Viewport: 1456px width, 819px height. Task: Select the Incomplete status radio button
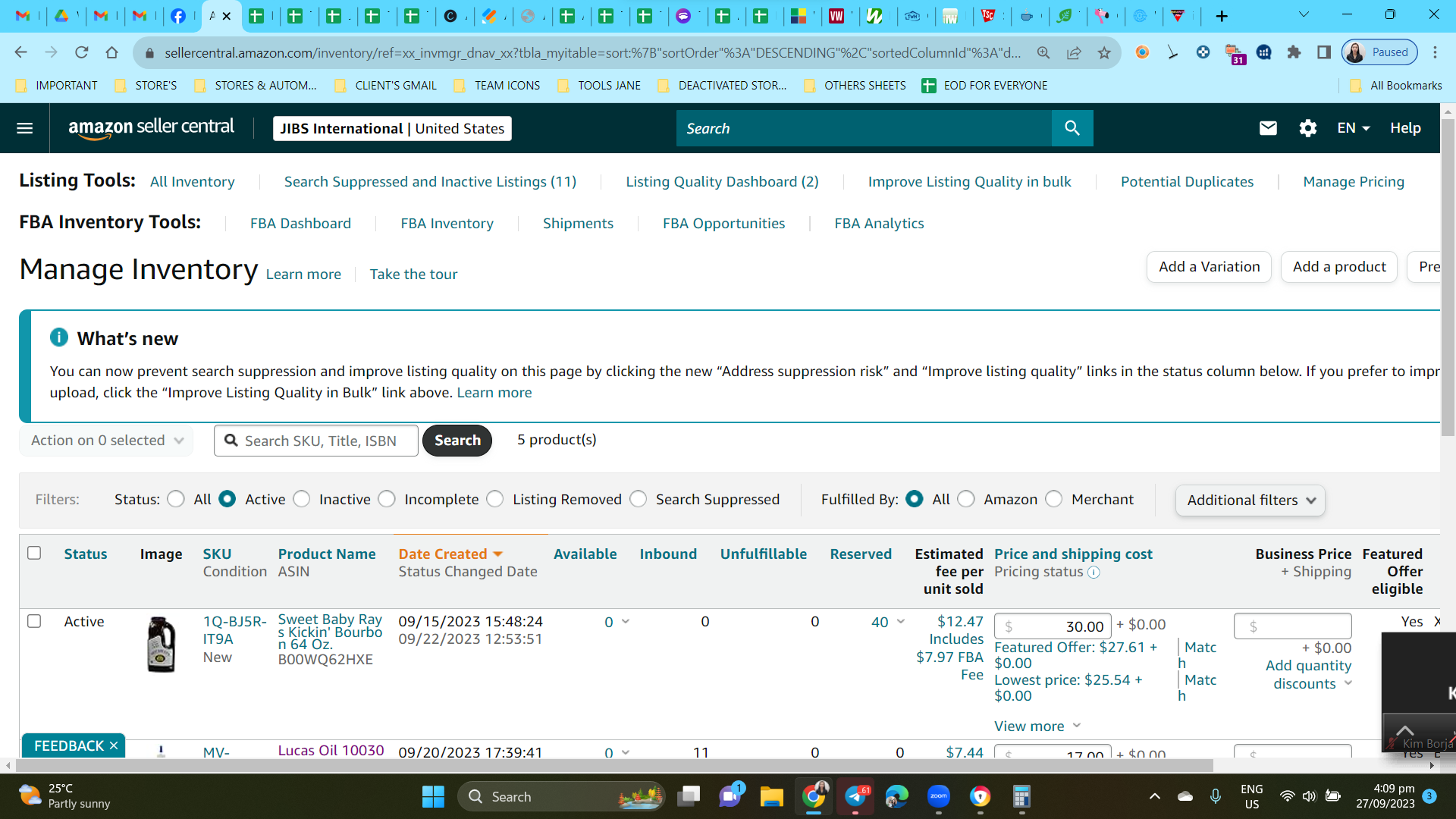387,499
